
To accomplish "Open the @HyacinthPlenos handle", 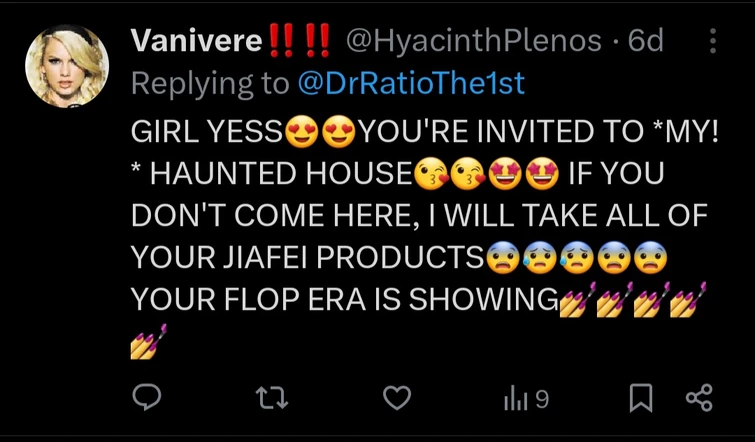I will 474,41.
